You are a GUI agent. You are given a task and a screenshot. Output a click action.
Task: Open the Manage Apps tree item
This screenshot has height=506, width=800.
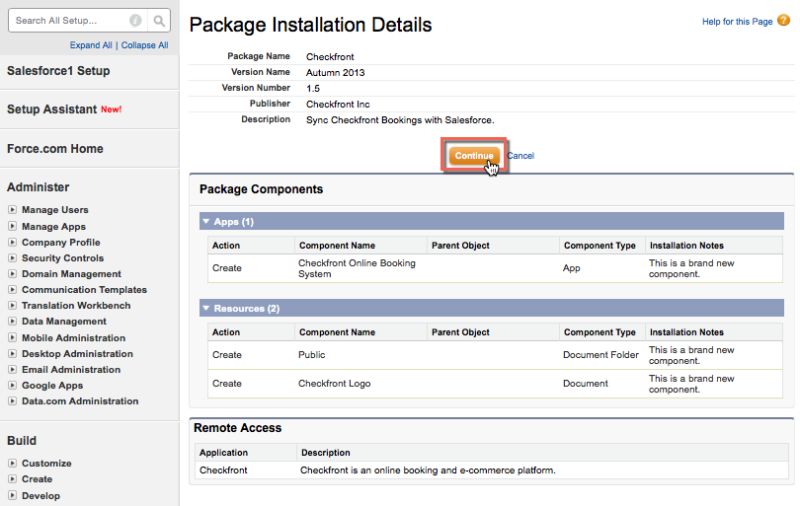[54, 226]
